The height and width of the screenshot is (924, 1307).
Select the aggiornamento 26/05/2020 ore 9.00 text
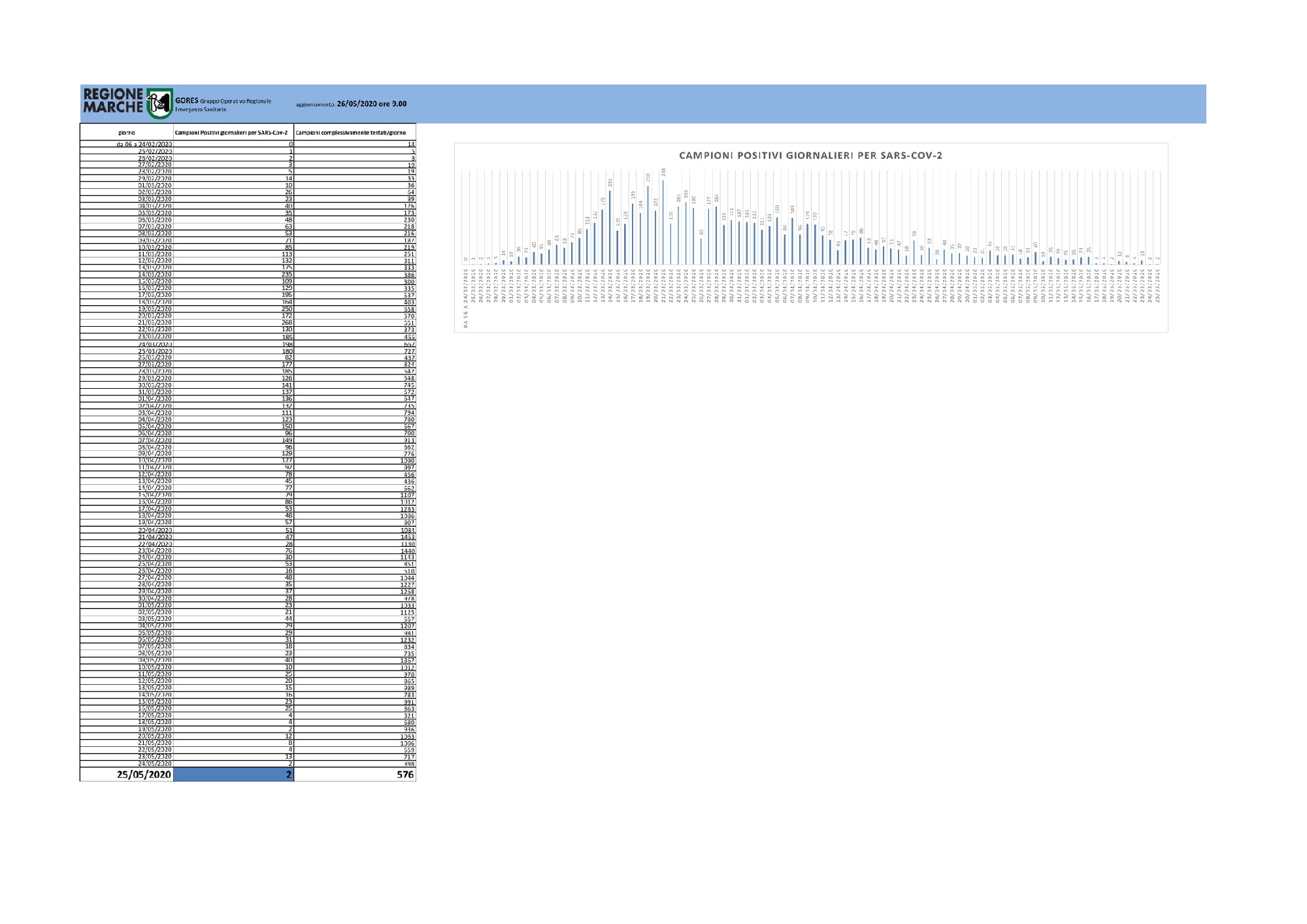pos(351,104)
